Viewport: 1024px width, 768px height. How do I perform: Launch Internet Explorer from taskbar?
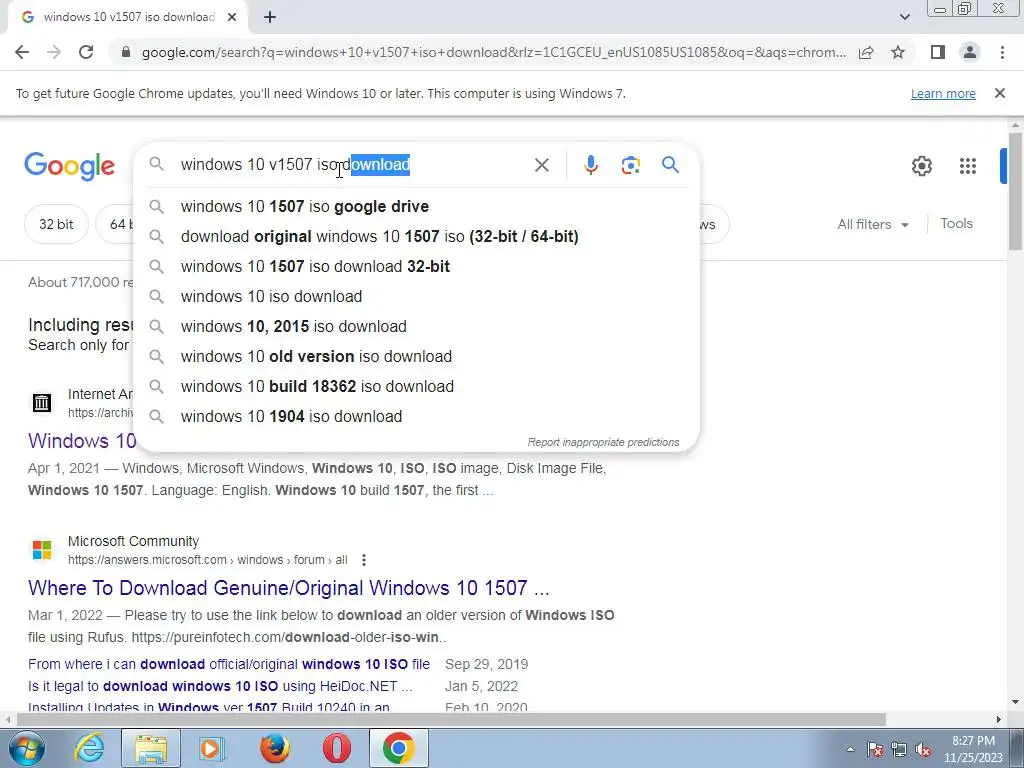(89, 748)
